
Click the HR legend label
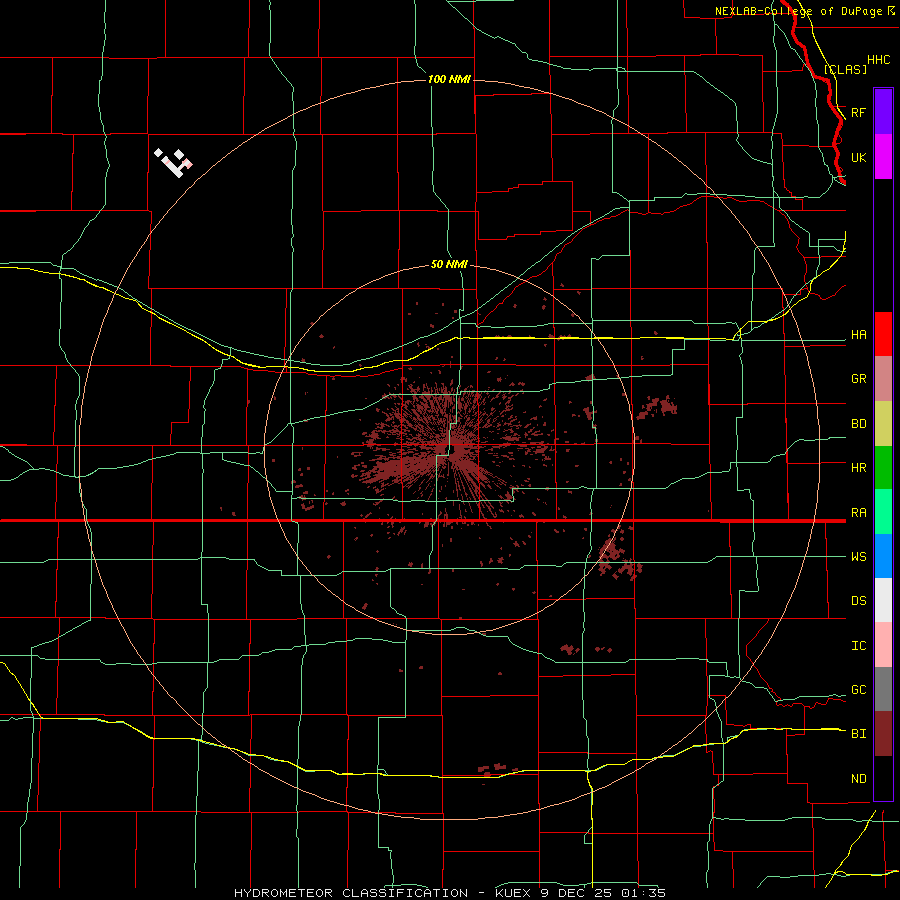tap(858, 468)
